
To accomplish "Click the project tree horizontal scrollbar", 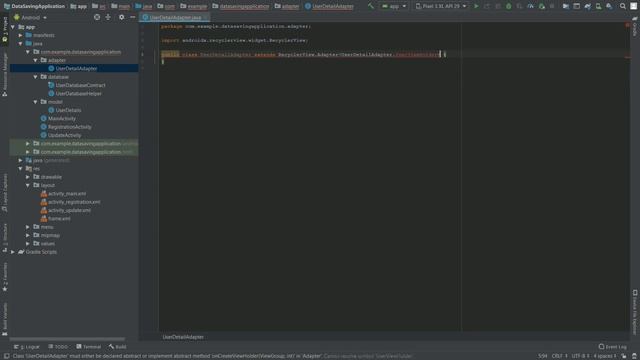I will (67, 339).
